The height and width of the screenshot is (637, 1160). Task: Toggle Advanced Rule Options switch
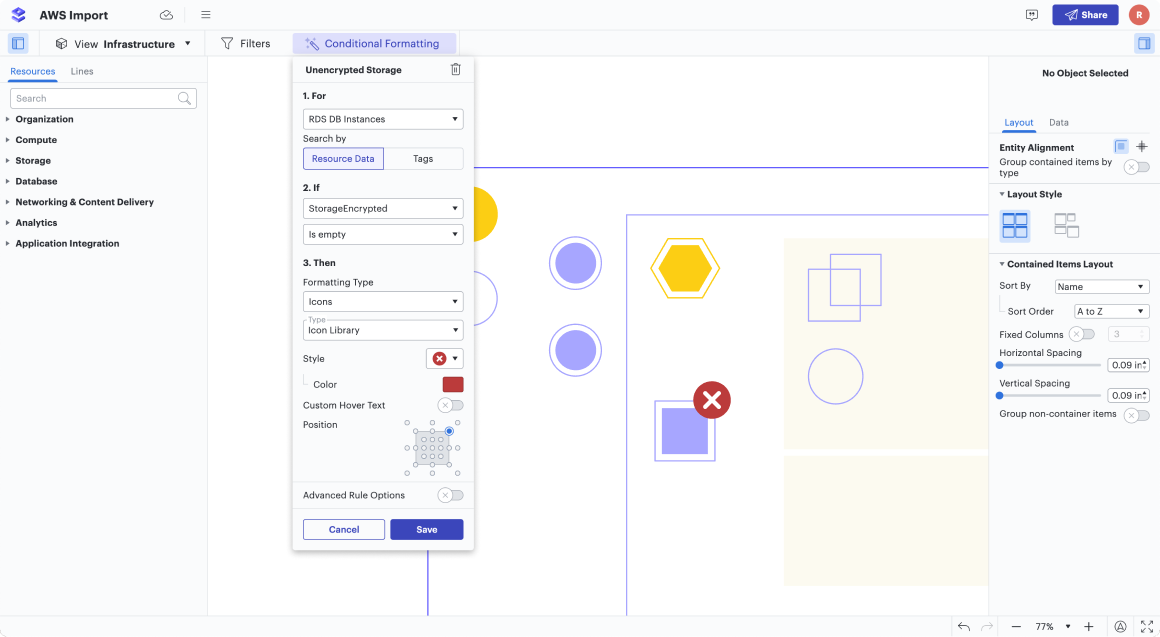(x=451, y=495)
